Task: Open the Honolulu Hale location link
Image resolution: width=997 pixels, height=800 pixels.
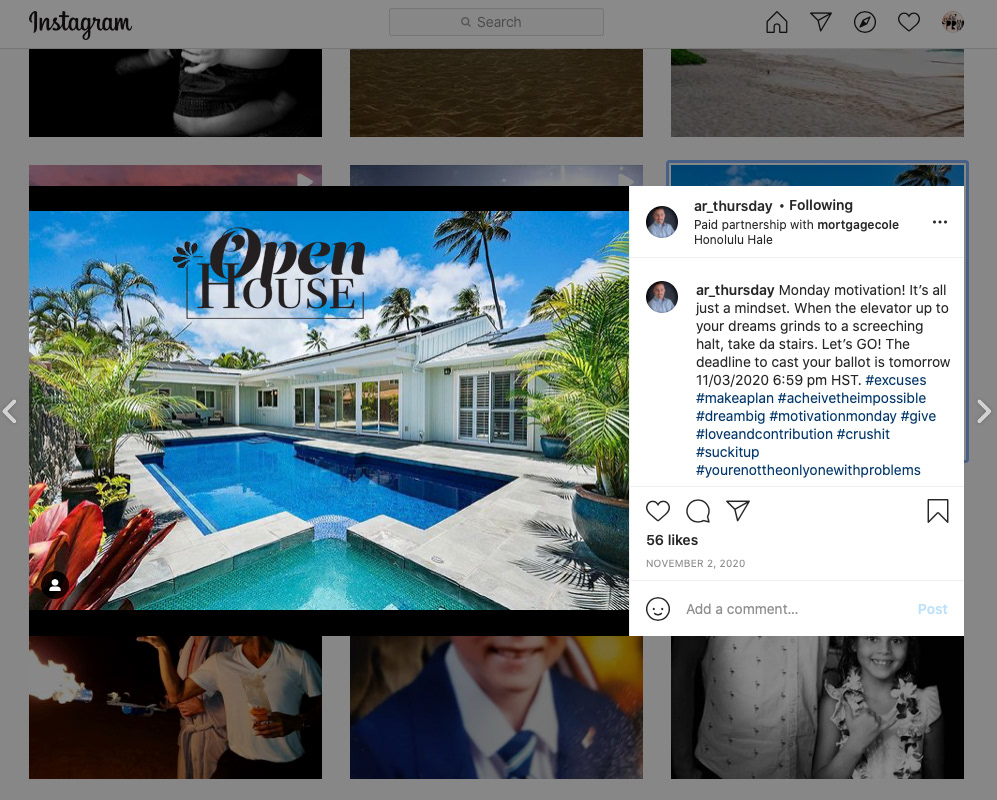Action: point(733,240)
